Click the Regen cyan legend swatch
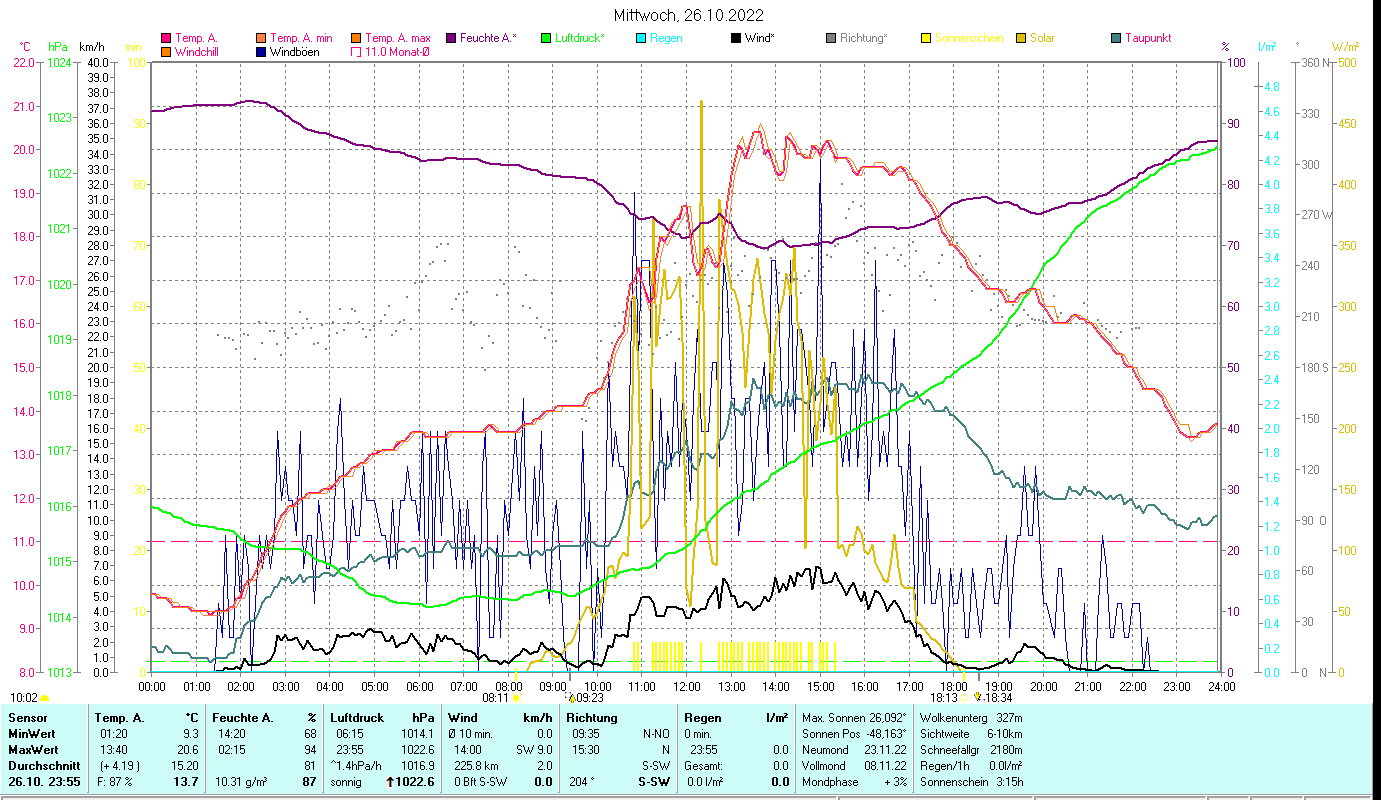1381x800 pixels. [x=640, y=38]
